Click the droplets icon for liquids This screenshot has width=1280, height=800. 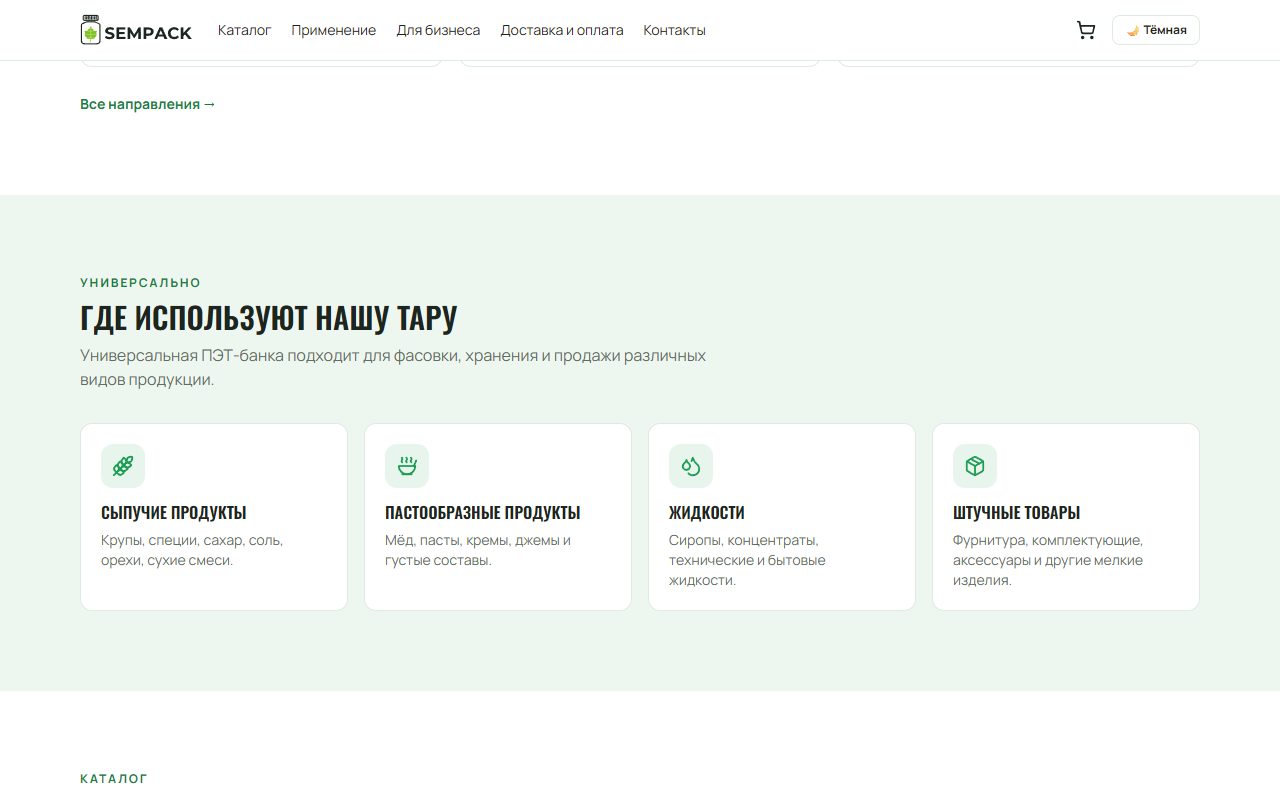click(x=691, y=466)
